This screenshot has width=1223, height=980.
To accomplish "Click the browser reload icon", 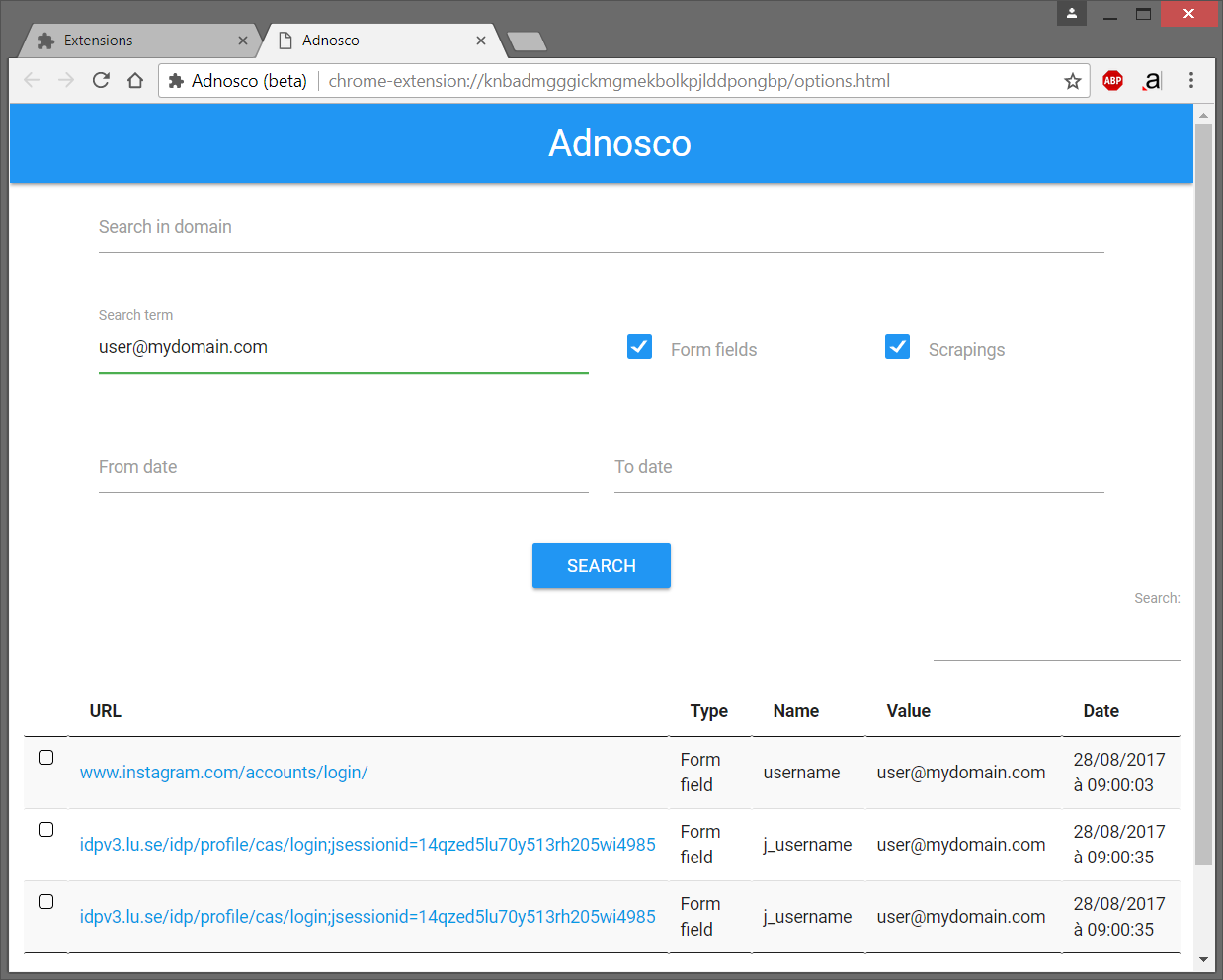I will [101, 81].
